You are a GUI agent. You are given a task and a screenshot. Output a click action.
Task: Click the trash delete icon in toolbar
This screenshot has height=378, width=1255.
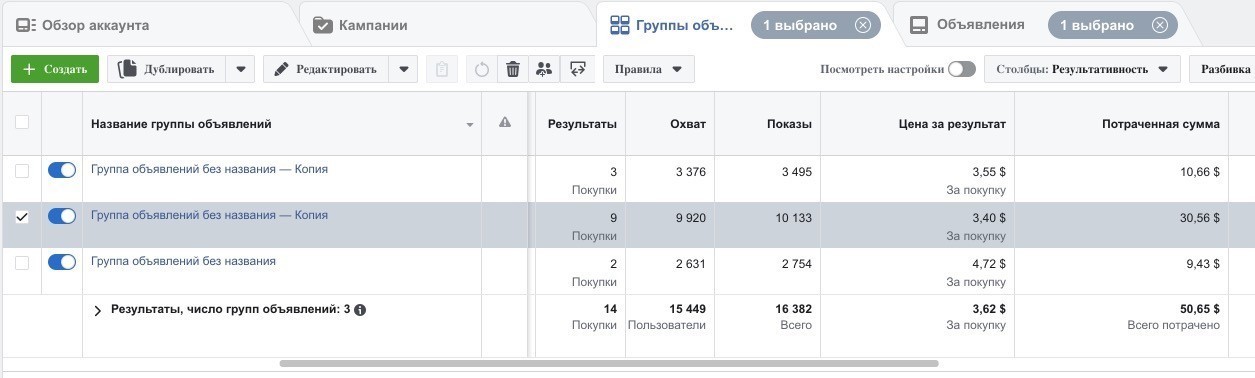pyautogui.click(x=513, y=69)
